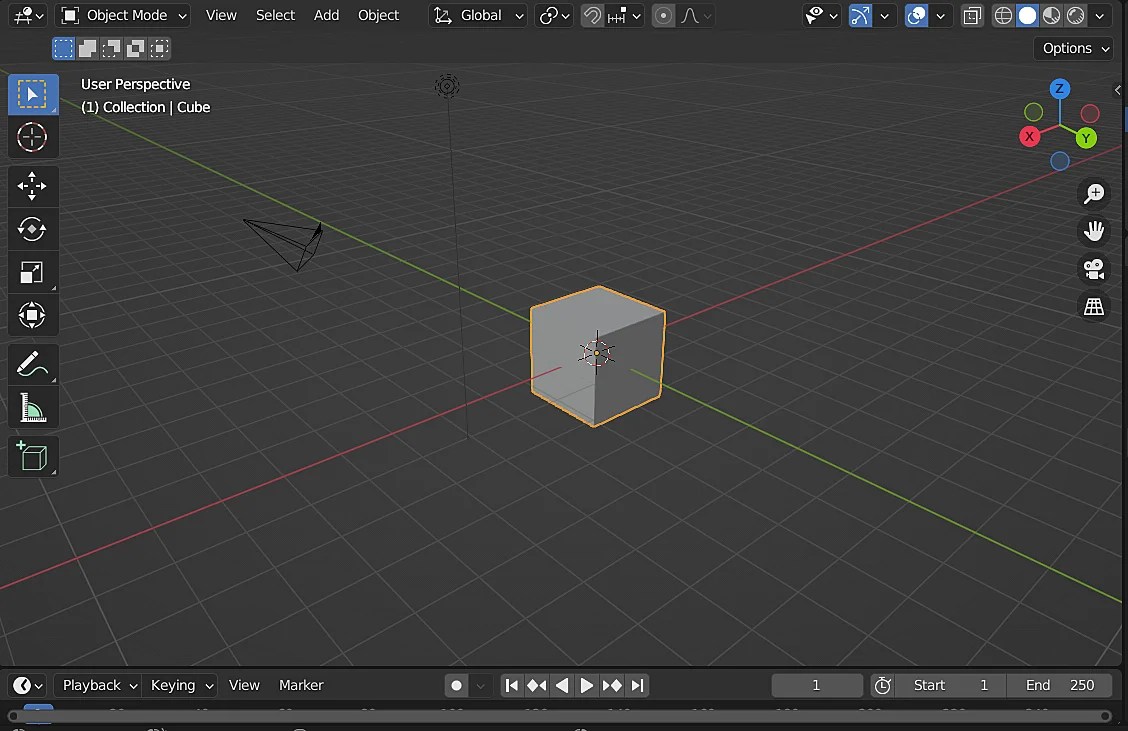Select the Move tool in the toolbar
1128x731 pixels.
[33, 185]
